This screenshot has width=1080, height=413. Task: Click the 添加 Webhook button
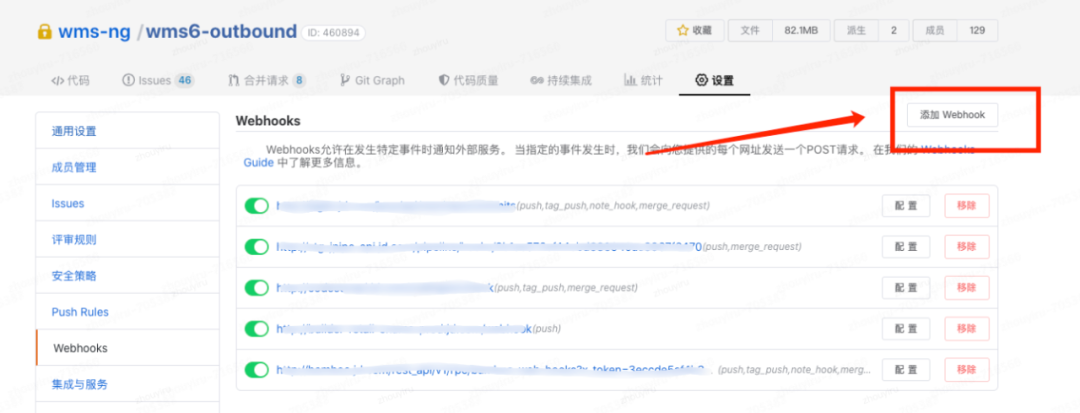pyautogui.click(x=952, y=116)
